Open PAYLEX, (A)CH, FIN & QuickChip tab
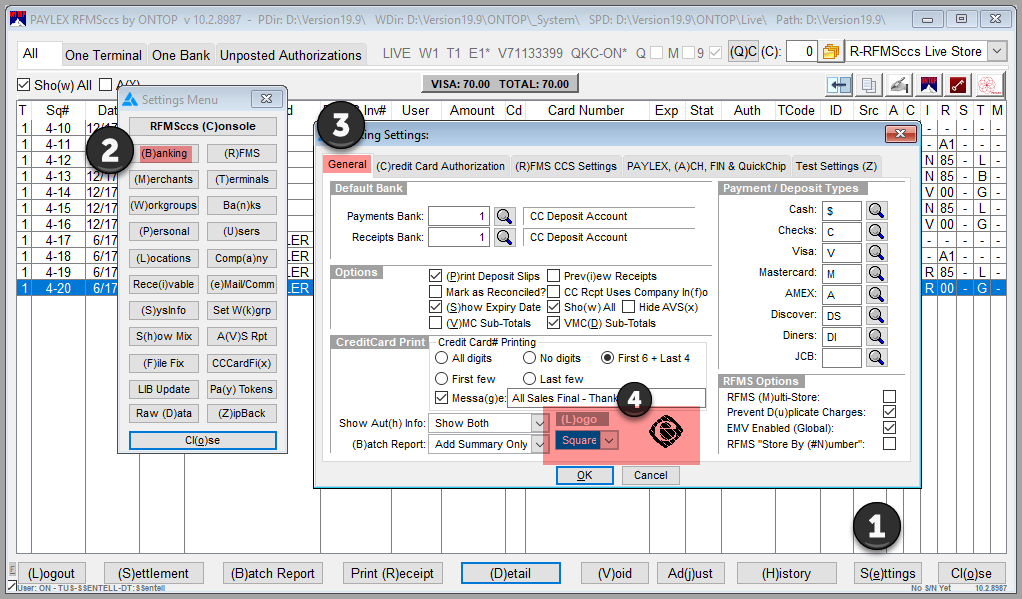The image size is (1022, 599). click(x=707, y=166)
